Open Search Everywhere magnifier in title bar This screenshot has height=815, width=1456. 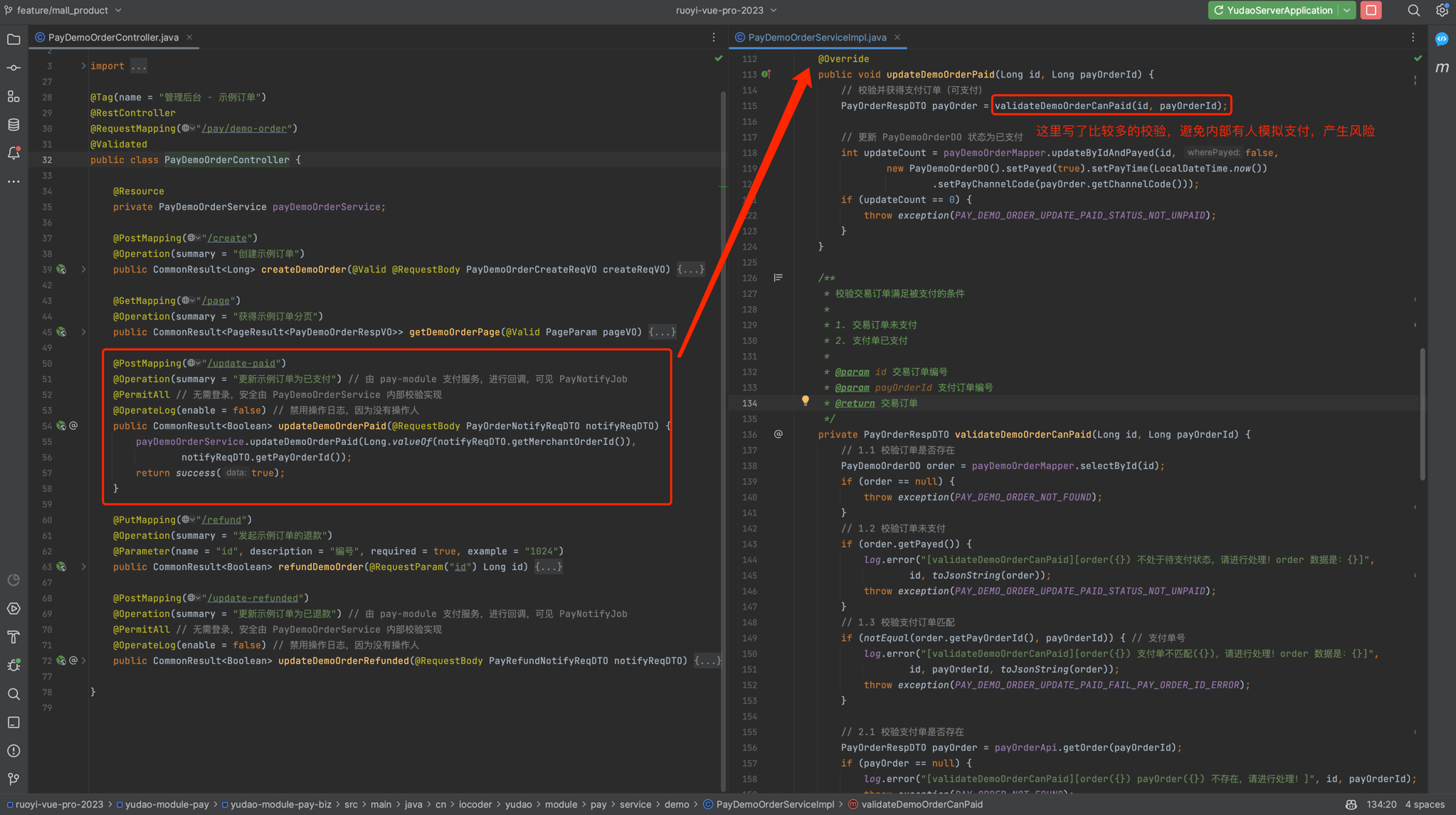click(x=1413, y=10)
